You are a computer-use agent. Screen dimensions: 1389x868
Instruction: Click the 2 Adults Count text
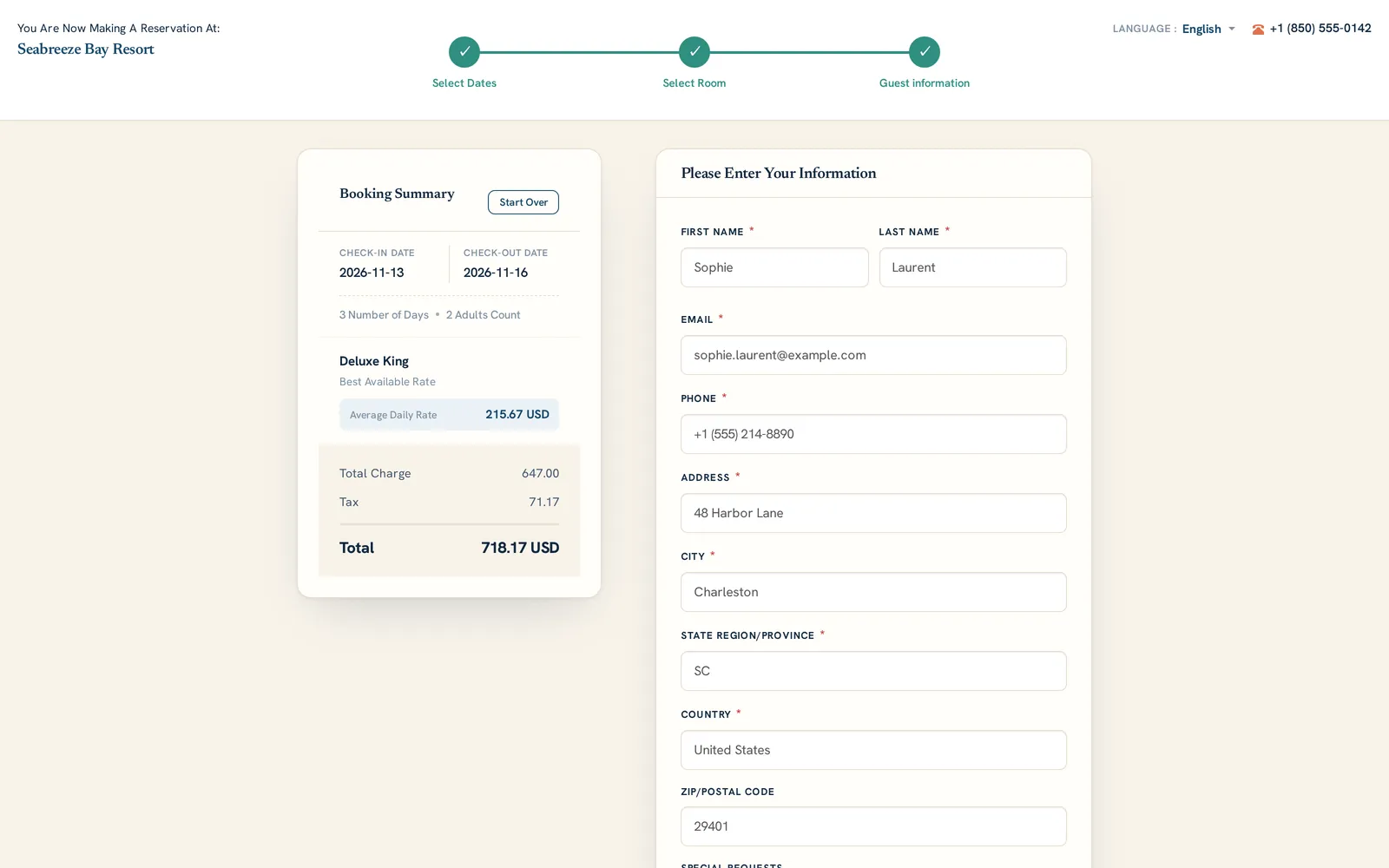(484, 315)
